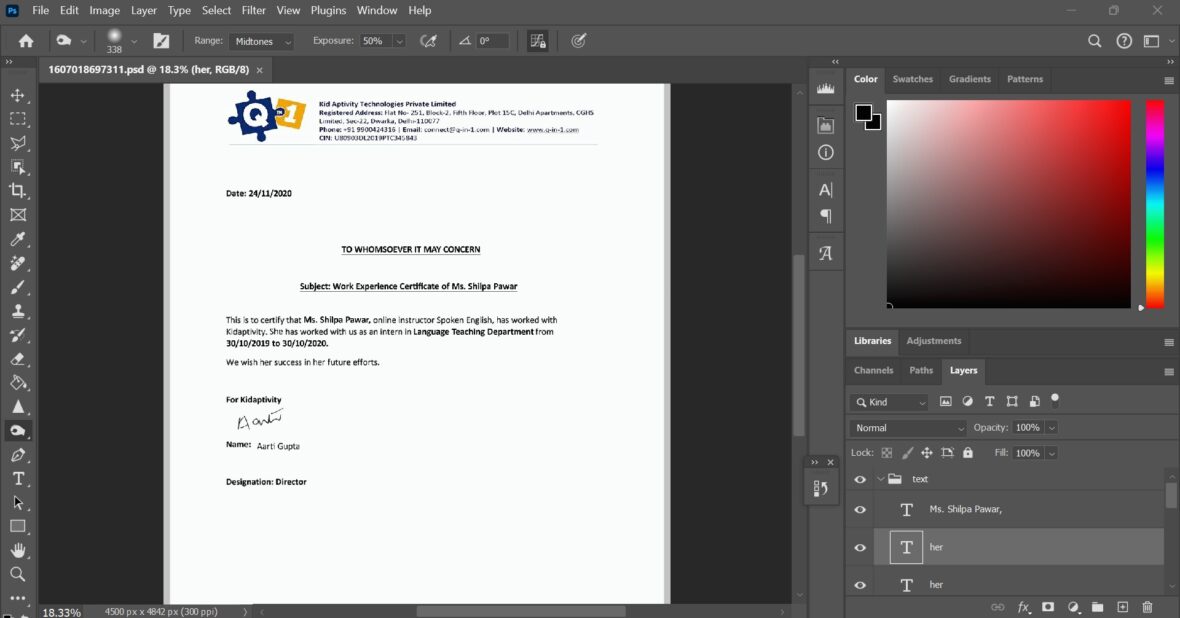Open the blend mode Normal dropdown
This screenshot has width=1180, height=618.
point(908,428)
